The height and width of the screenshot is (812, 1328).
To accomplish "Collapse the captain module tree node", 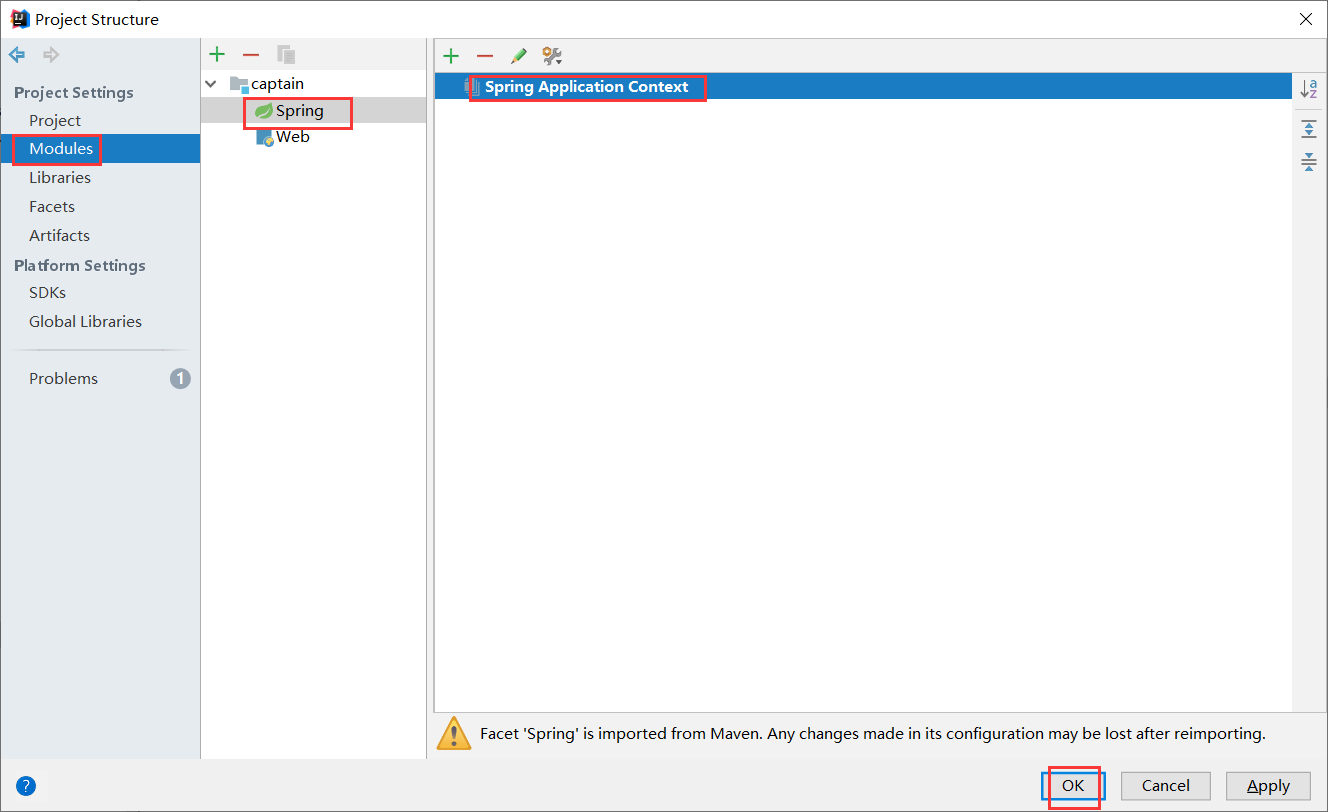I will click(x=211, y=84).
